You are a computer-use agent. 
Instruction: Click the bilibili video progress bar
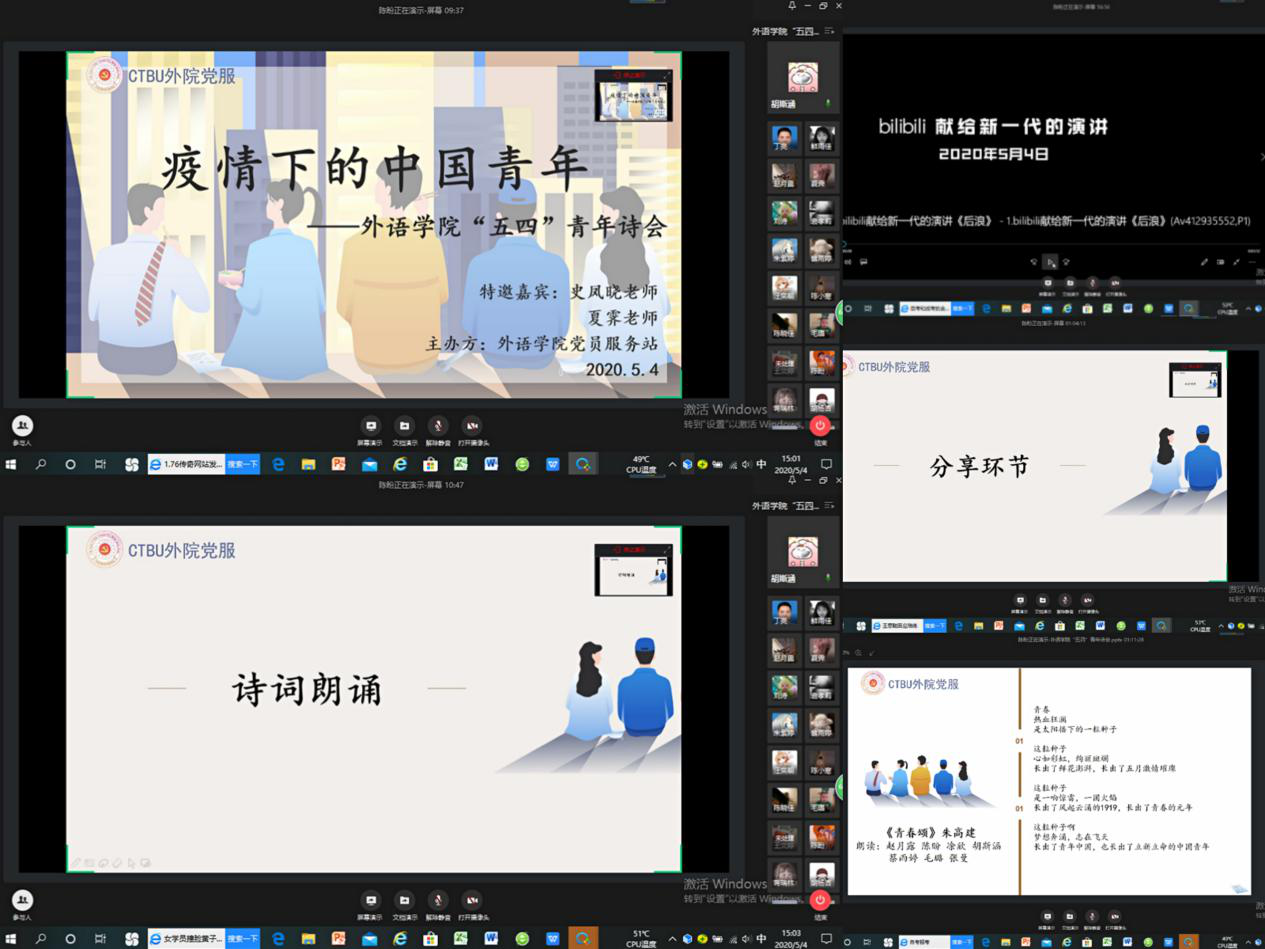[x=1050, y=243]
